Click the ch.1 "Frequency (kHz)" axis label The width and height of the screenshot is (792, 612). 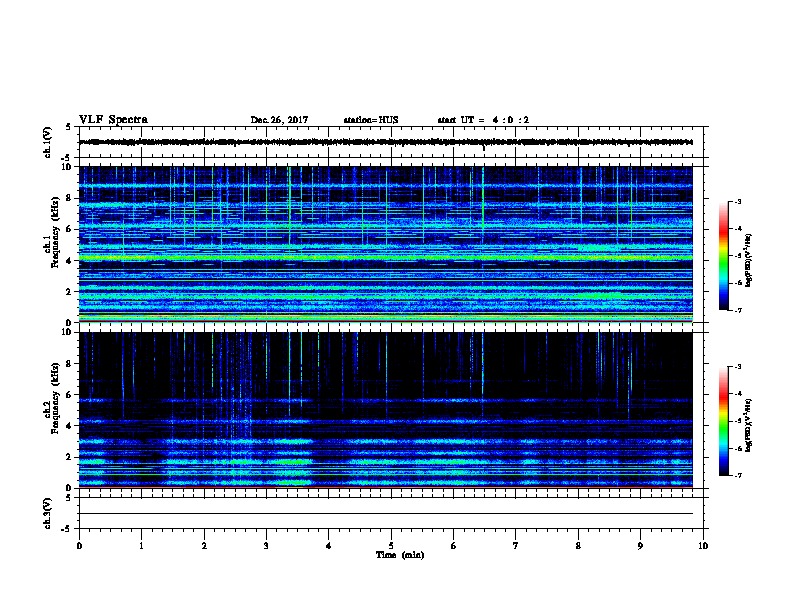pos(56,232)
